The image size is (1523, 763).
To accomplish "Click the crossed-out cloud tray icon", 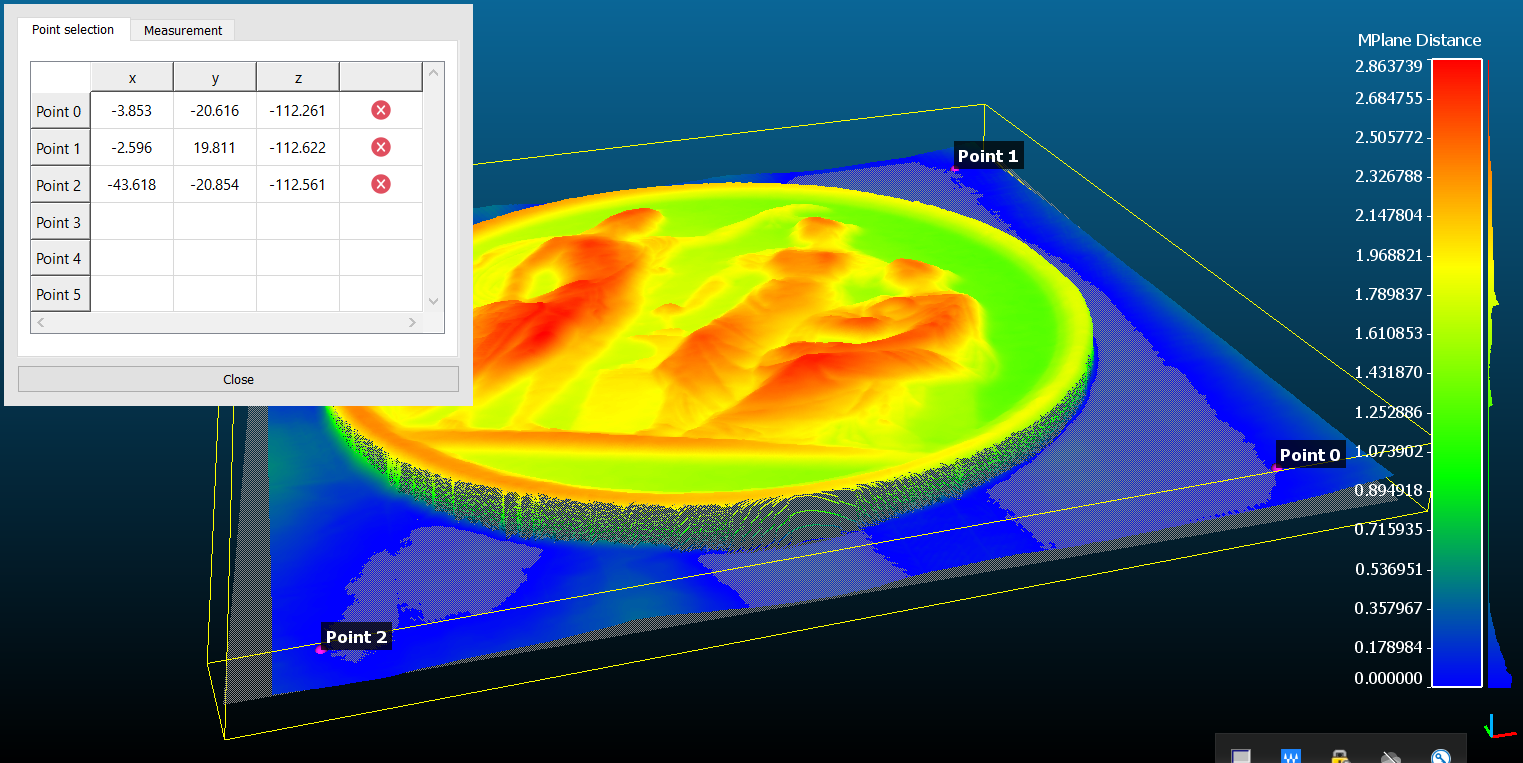I will [1391, 756].
